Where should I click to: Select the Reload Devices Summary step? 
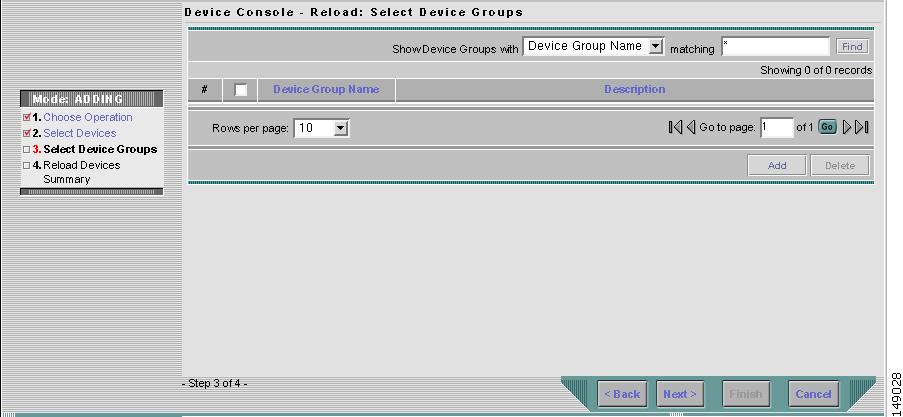tap(82, 172)
